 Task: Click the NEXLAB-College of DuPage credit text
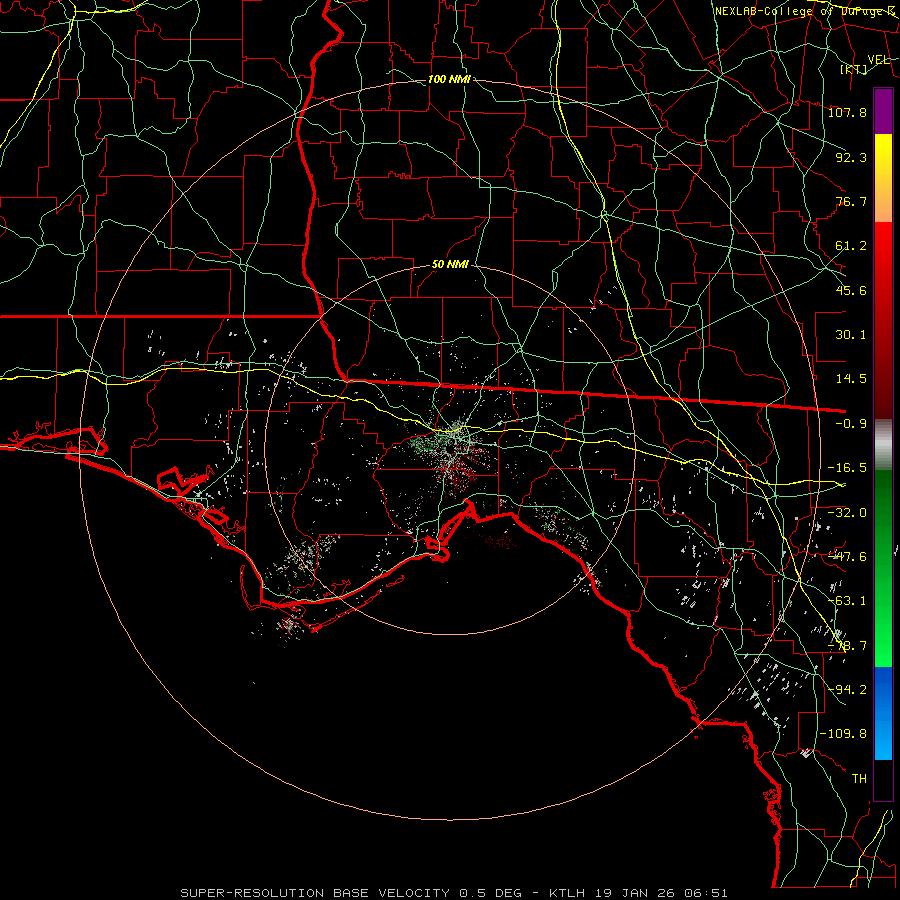(x=805, y=11)
